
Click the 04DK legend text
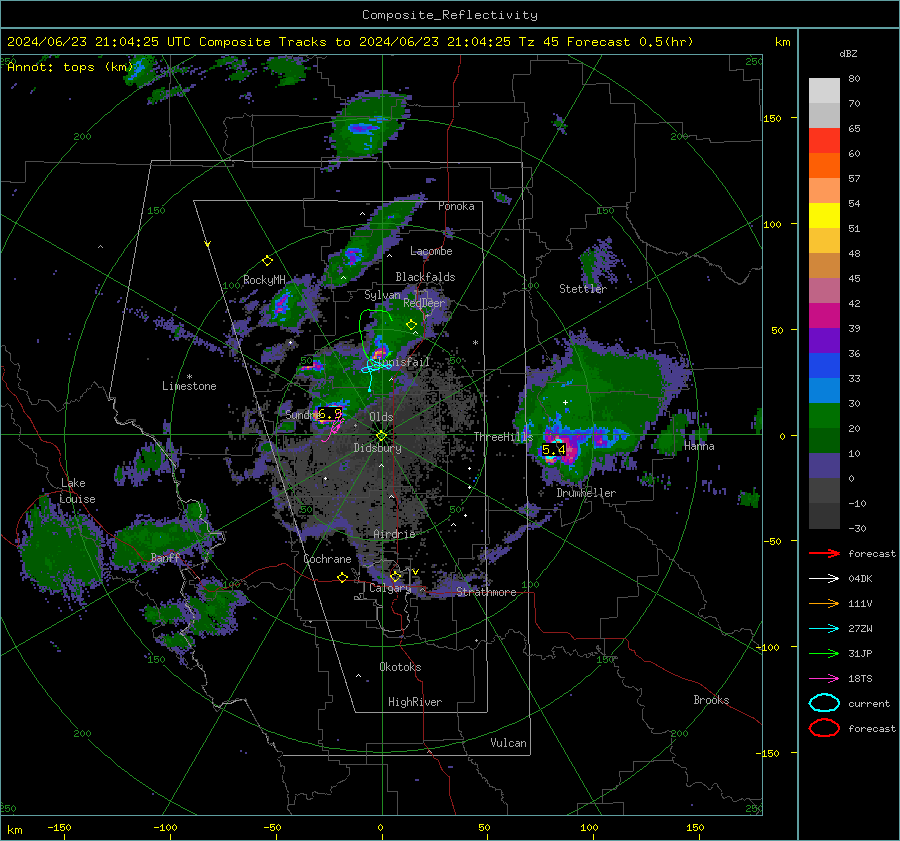[x=860, y=579]
